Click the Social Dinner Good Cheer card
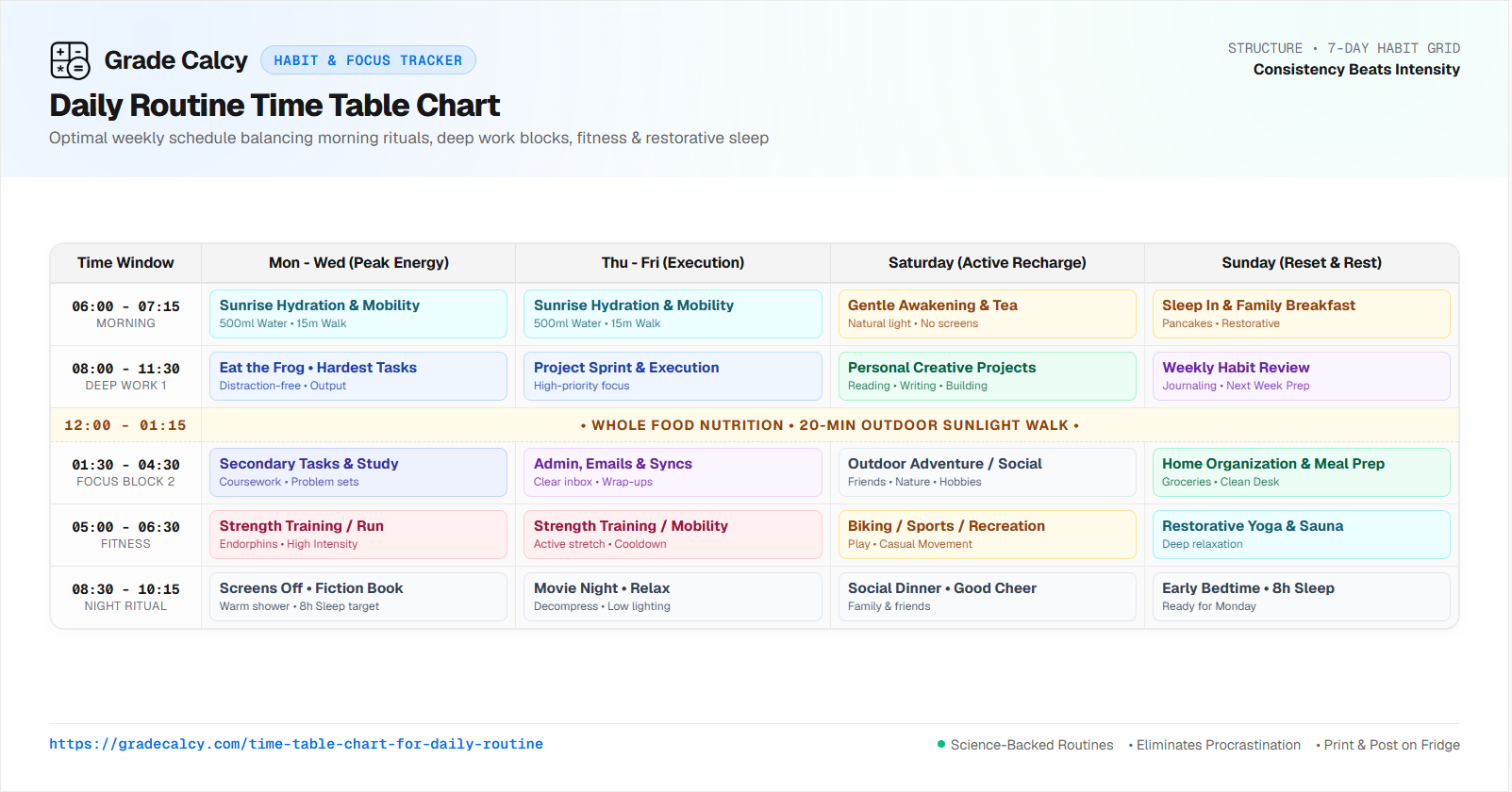Viewport: 1512px width, 792px height. 988,597
